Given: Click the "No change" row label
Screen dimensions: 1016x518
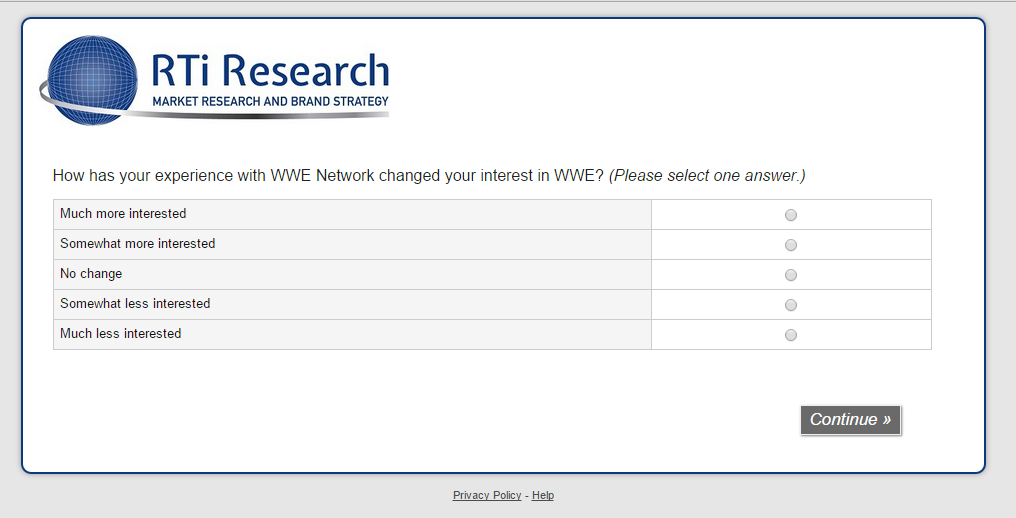Looking at the screenshot, I should (x=91, y=274).
